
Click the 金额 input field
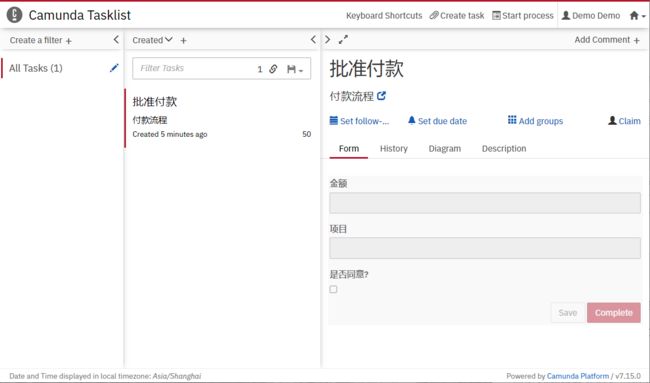[485, 203]
